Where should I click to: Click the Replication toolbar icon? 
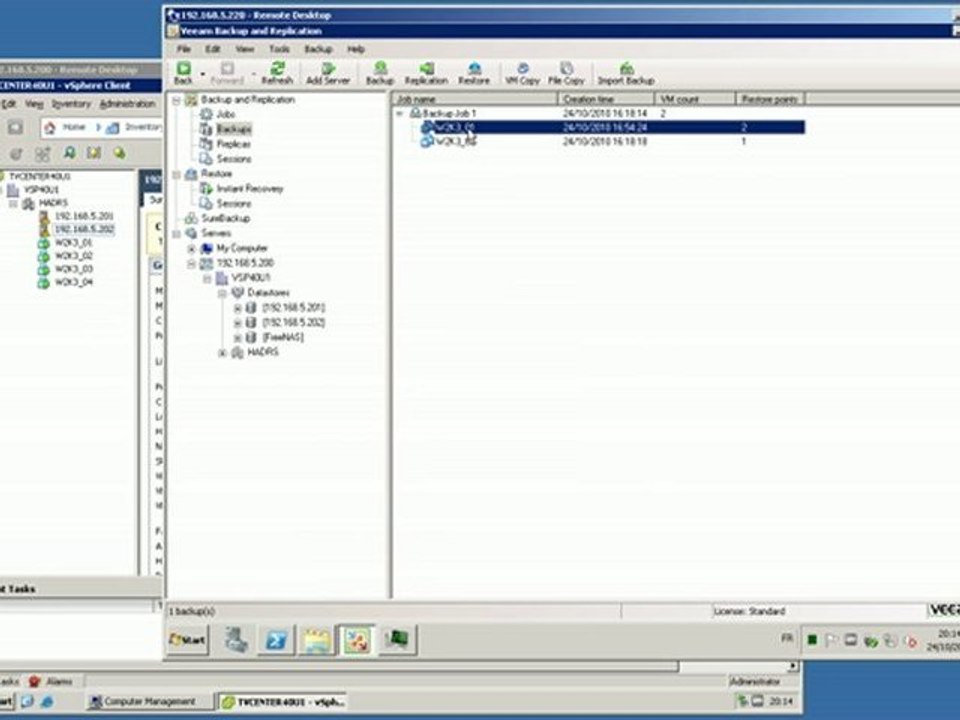[x=426, y=73]
